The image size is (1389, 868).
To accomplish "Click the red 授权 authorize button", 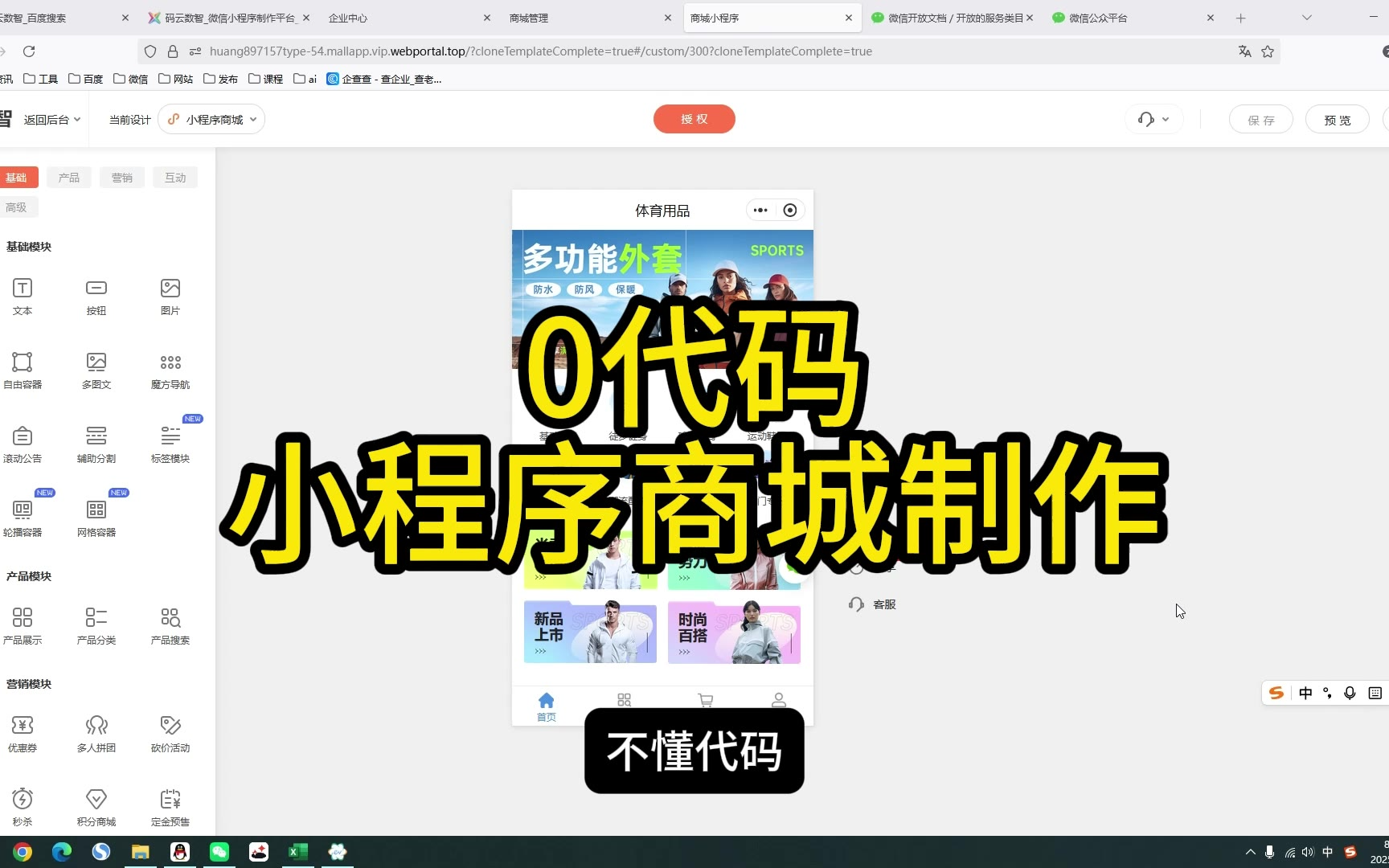I will point(694,119).
